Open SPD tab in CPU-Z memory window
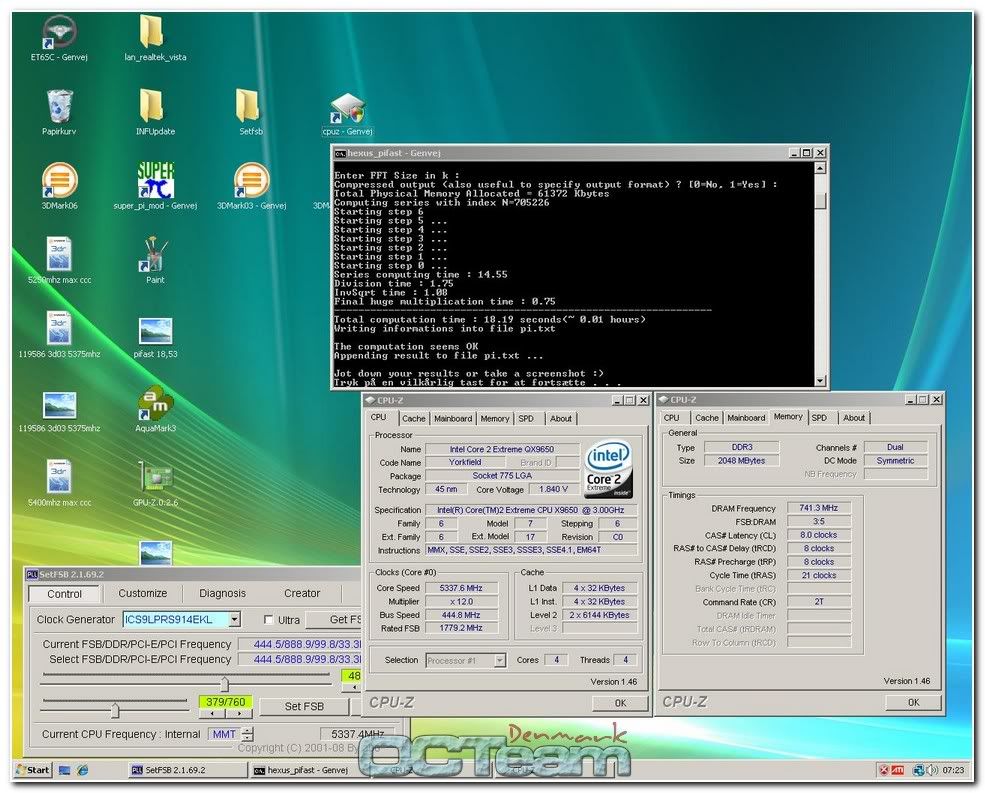The width and height of the screenshot is (985, 793). pos(819,418)
